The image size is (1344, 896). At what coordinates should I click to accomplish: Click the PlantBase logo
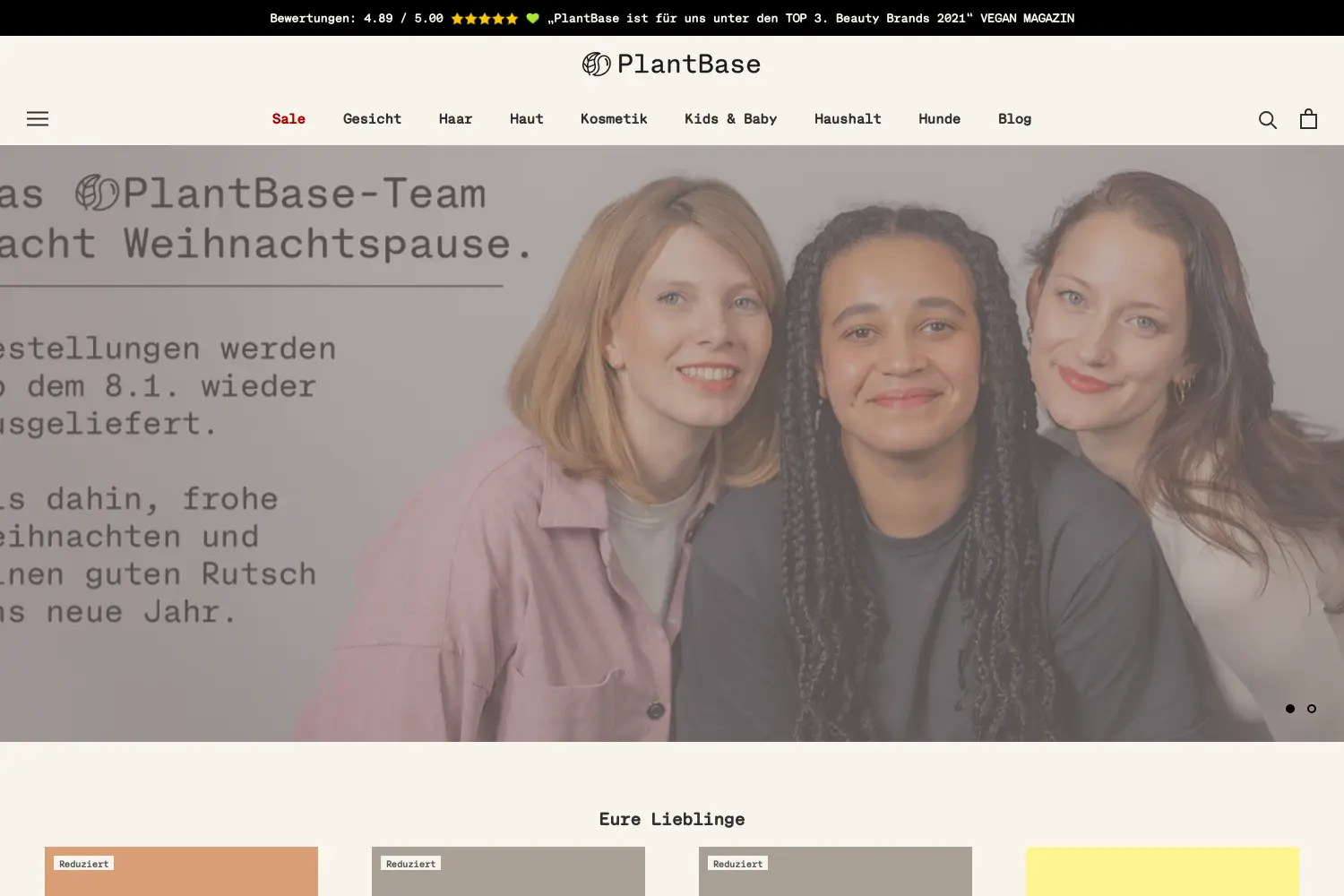coord(671,64)
